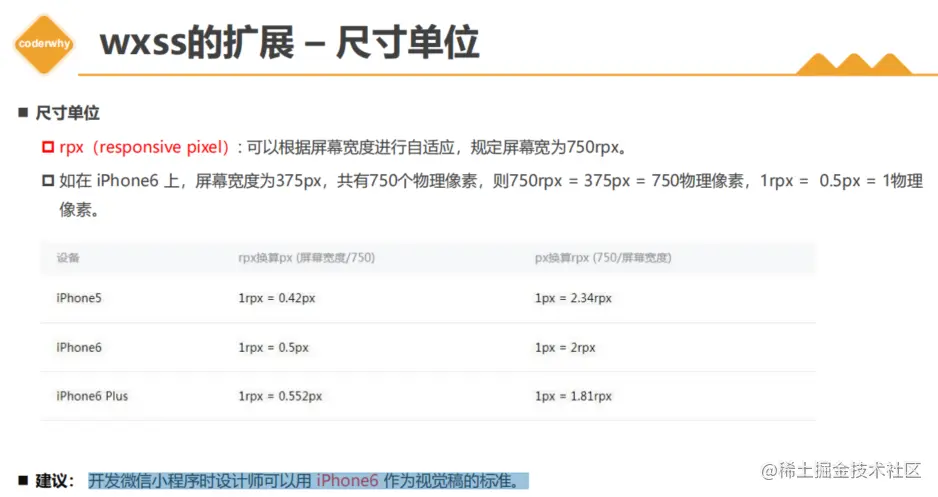Click the '尺寸单位' section heading
938x497 pixels.
[67, 113]
